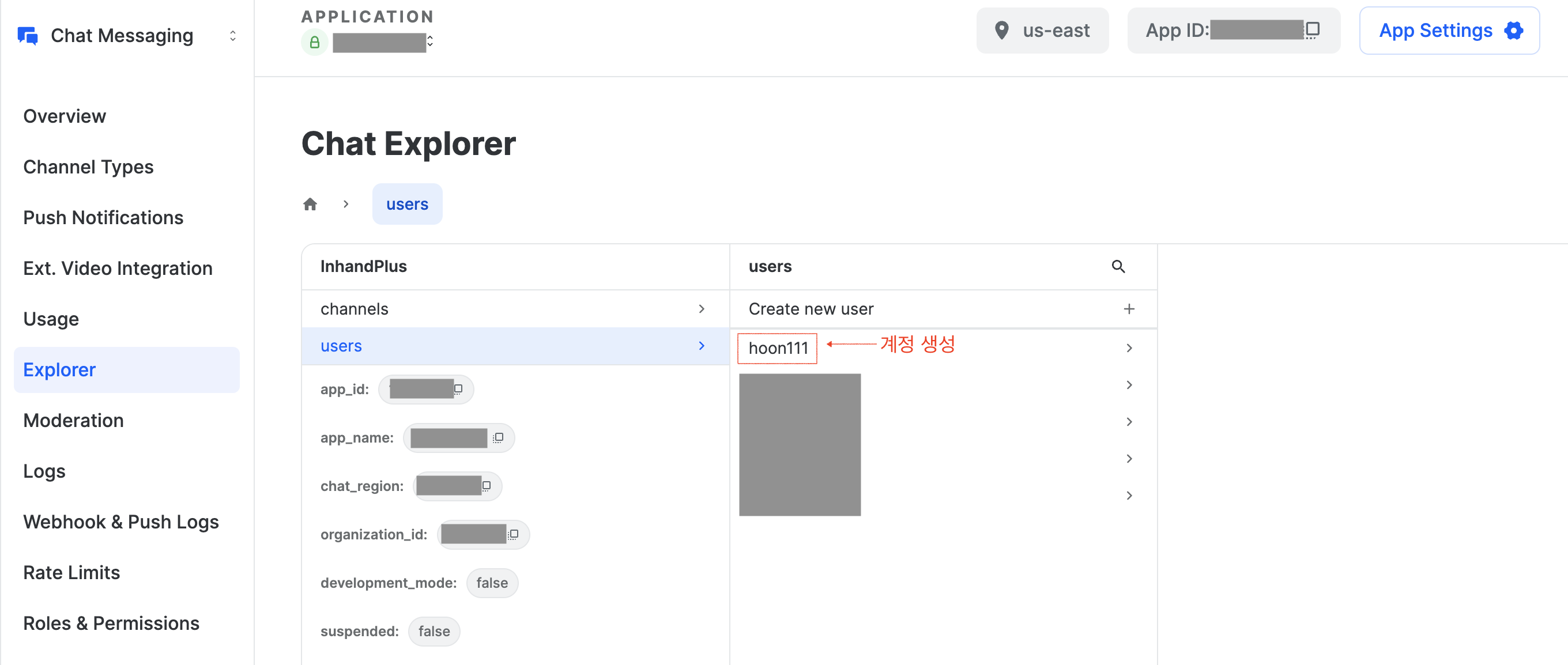The height and width of the screenshot is (665, 1568).
Task: Select the hoon111 user entry
Action: click(777, 348)
